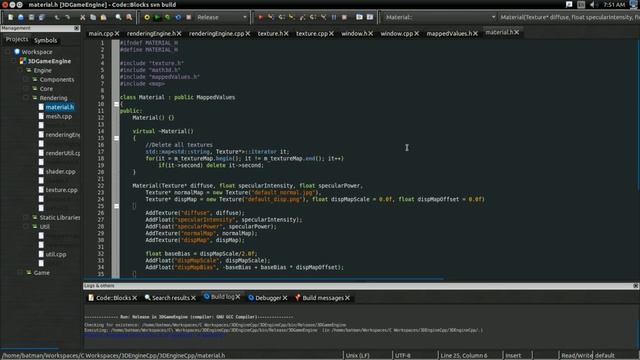Screen dimensions: 640x360
Task: Rebuild the project
Action: [178, 17]
